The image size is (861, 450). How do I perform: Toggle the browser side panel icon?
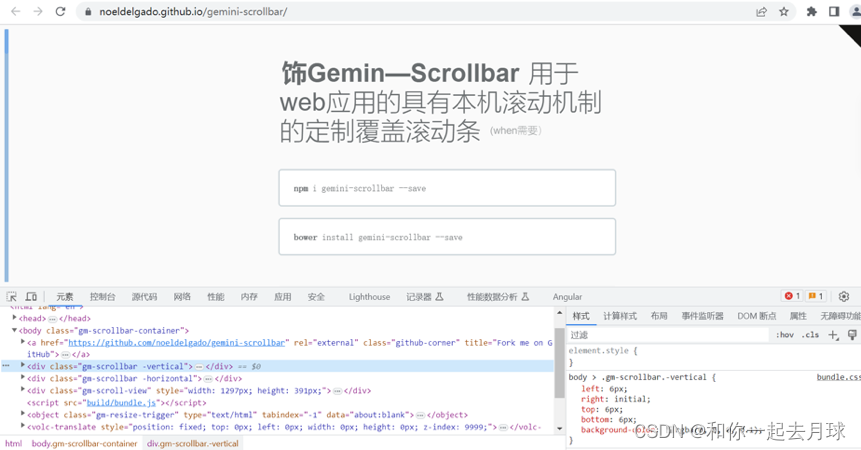click(x=834, y=12)
